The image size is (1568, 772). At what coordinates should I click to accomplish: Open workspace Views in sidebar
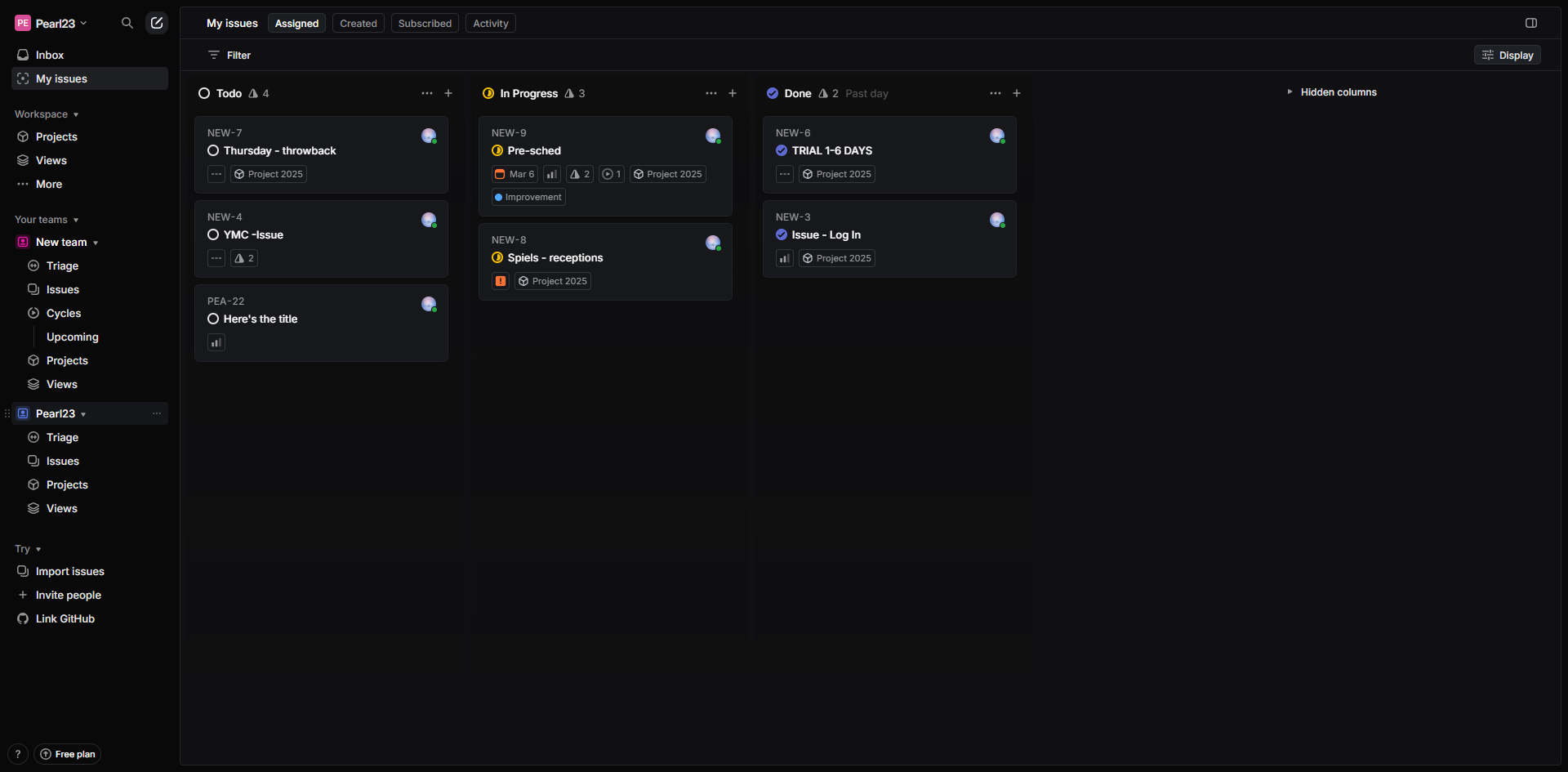(x=90, y=160)
